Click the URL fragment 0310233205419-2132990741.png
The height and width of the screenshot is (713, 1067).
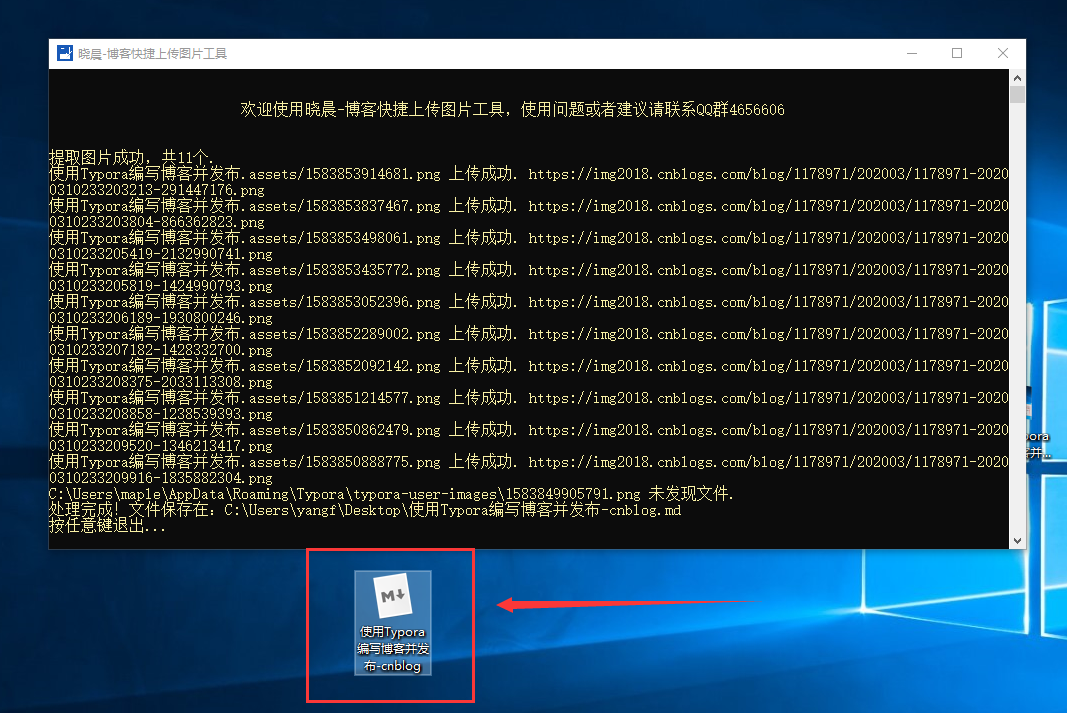(x=161, y=254)
